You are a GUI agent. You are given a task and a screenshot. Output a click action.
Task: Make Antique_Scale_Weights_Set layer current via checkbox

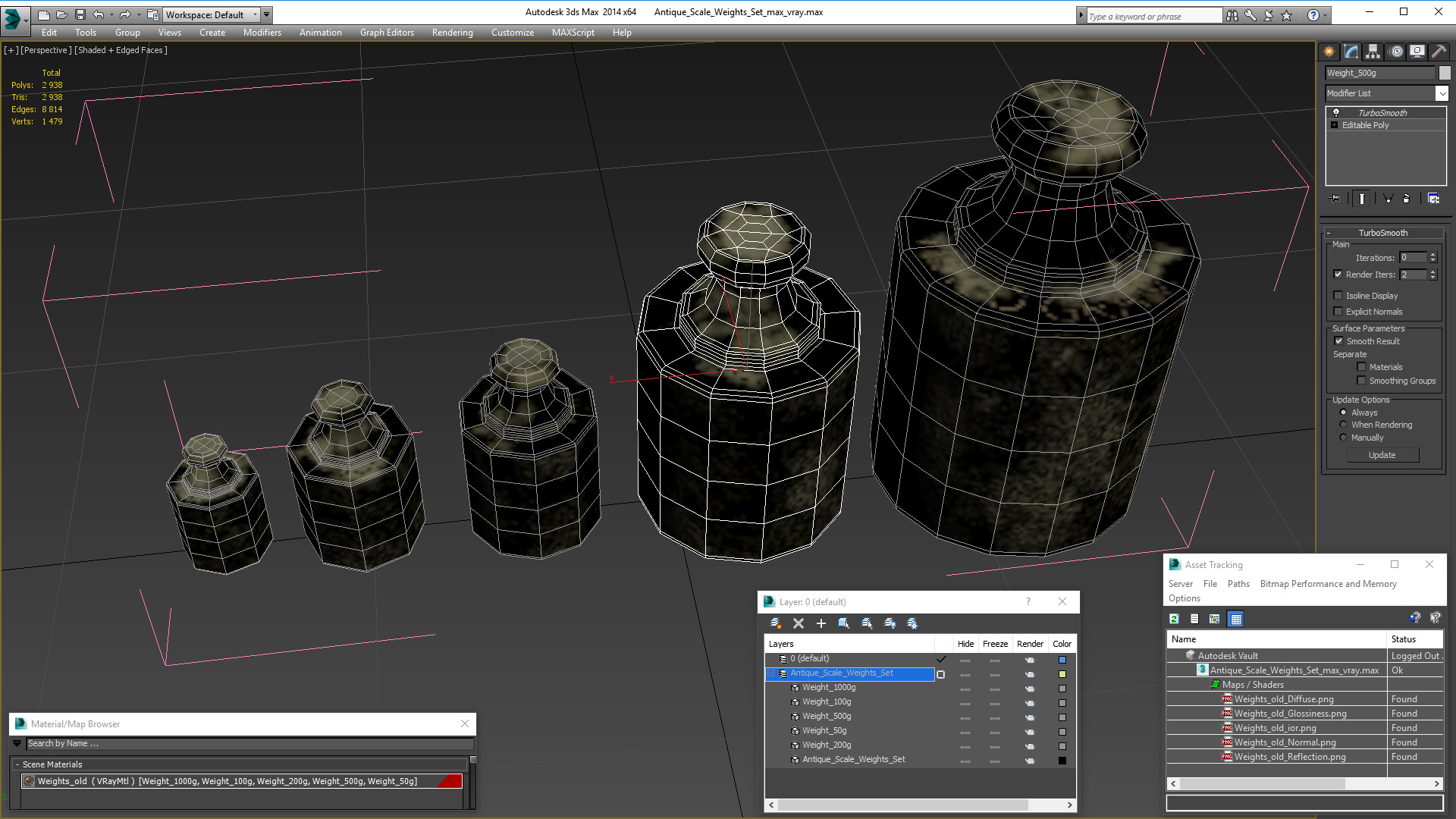coord(941,674)
